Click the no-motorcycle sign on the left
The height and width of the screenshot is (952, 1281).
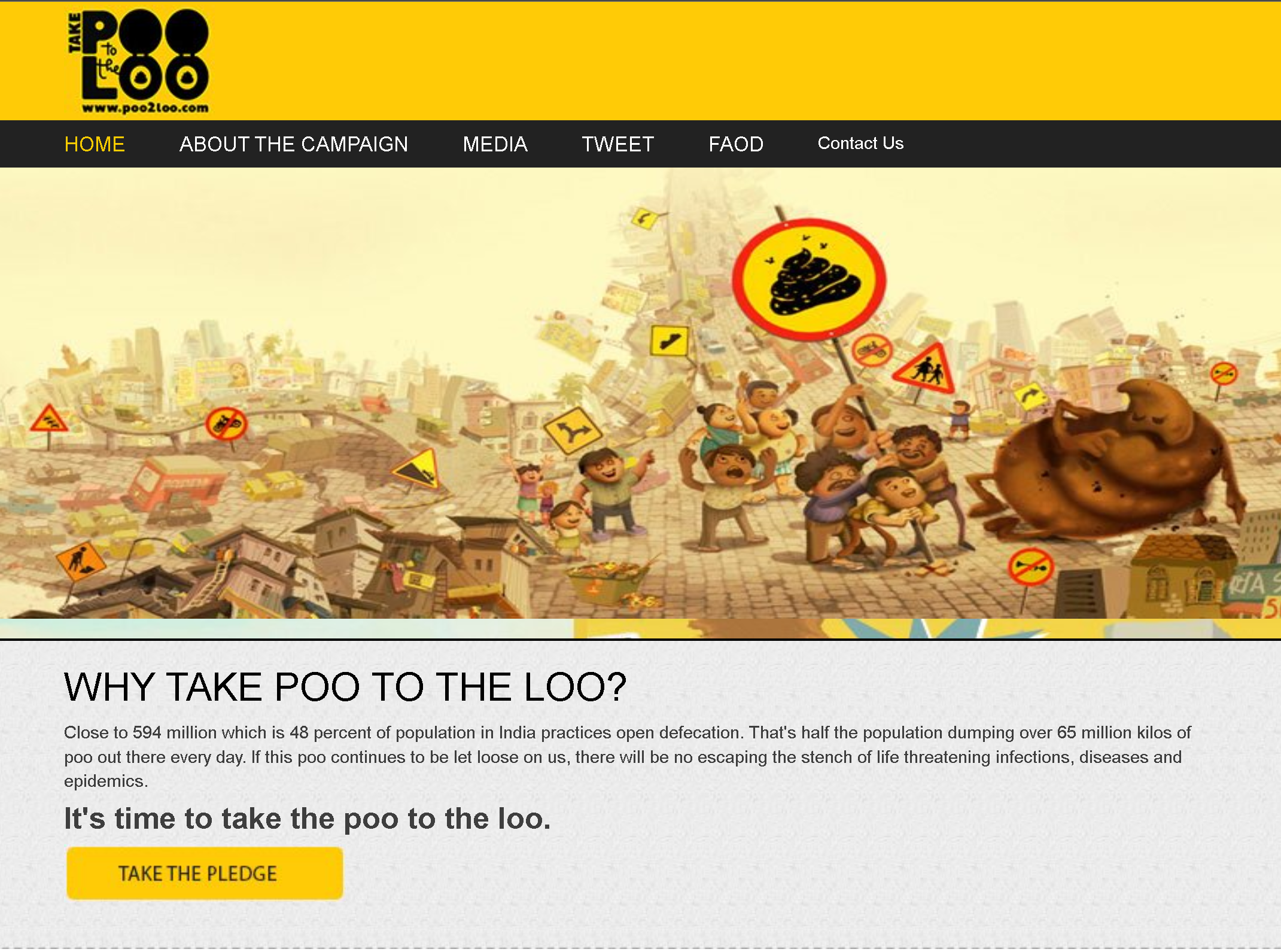[x=226, y=423]
